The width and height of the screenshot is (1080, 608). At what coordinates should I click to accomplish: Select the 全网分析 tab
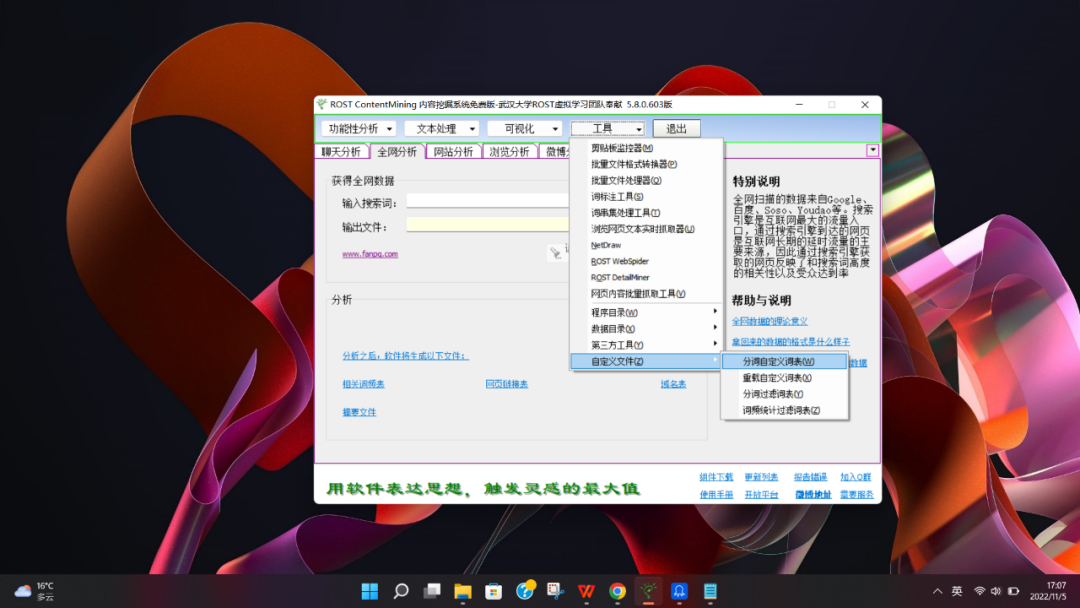(397, 152)
